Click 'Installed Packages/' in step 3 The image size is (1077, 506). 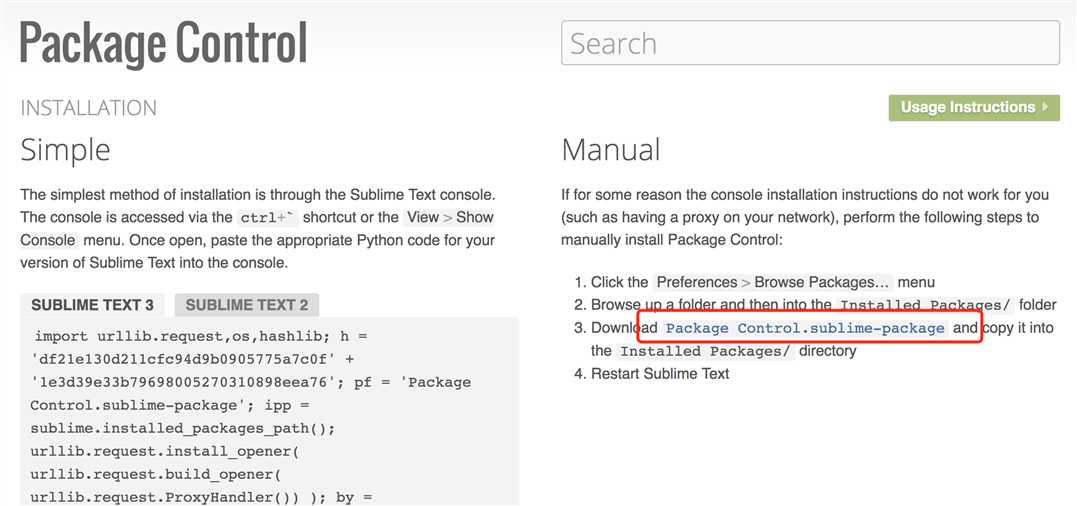coord(706,352)
